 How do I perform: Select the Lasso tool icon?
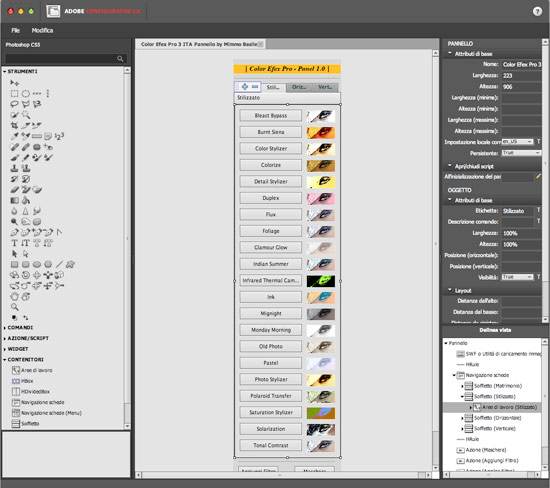14,104
